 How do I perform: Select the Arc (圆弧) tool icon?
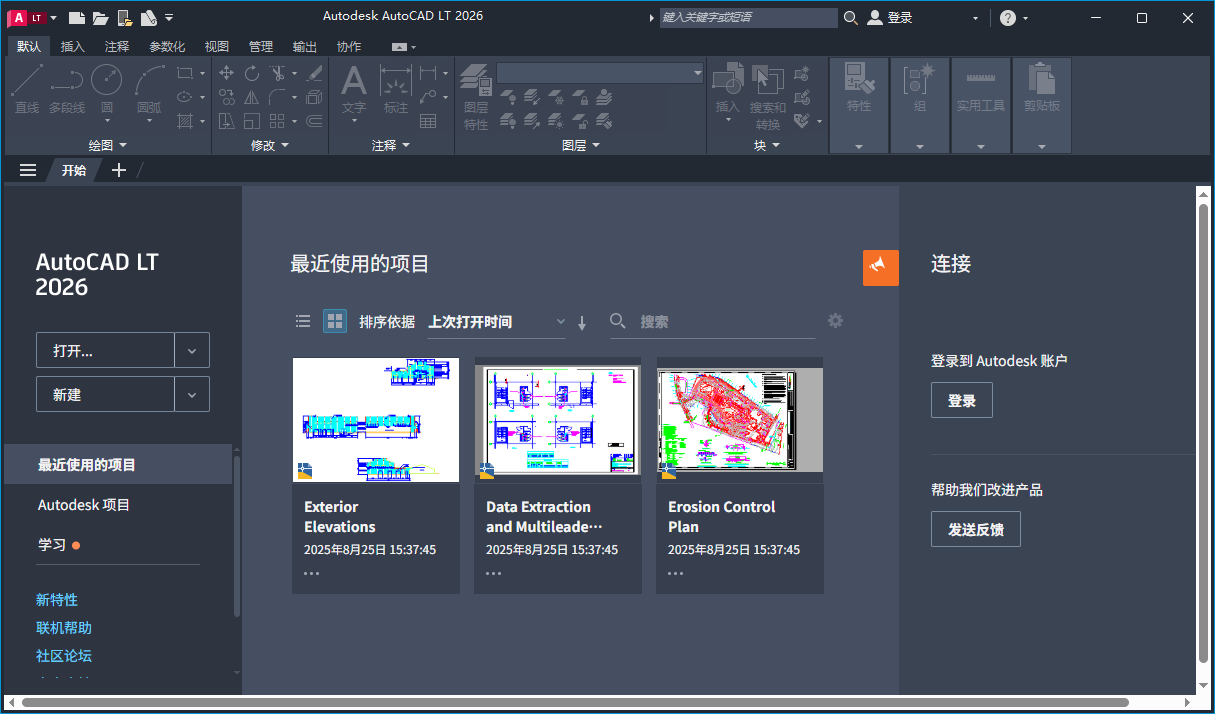pyautogui.click(x=149, y=79)
